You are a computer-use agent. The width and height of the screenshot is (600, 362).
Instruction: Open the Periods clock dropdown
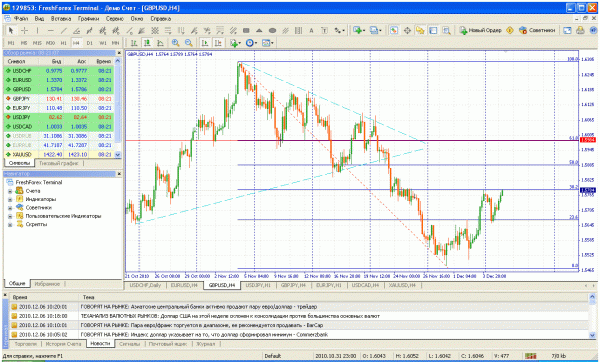251,43
